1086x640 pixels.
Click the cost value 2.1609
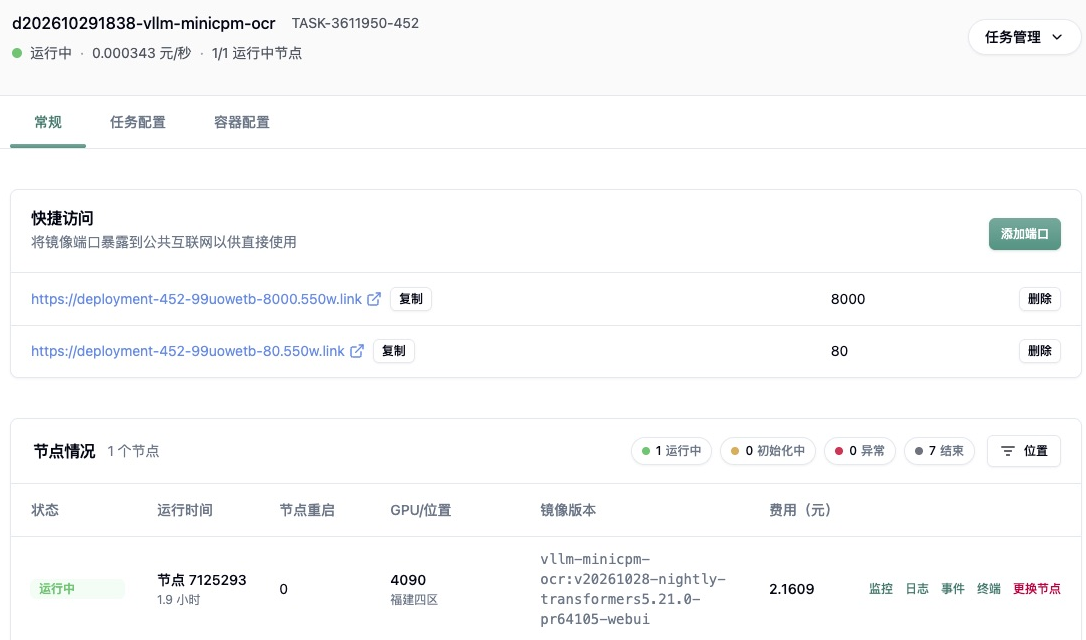point(792,589)
